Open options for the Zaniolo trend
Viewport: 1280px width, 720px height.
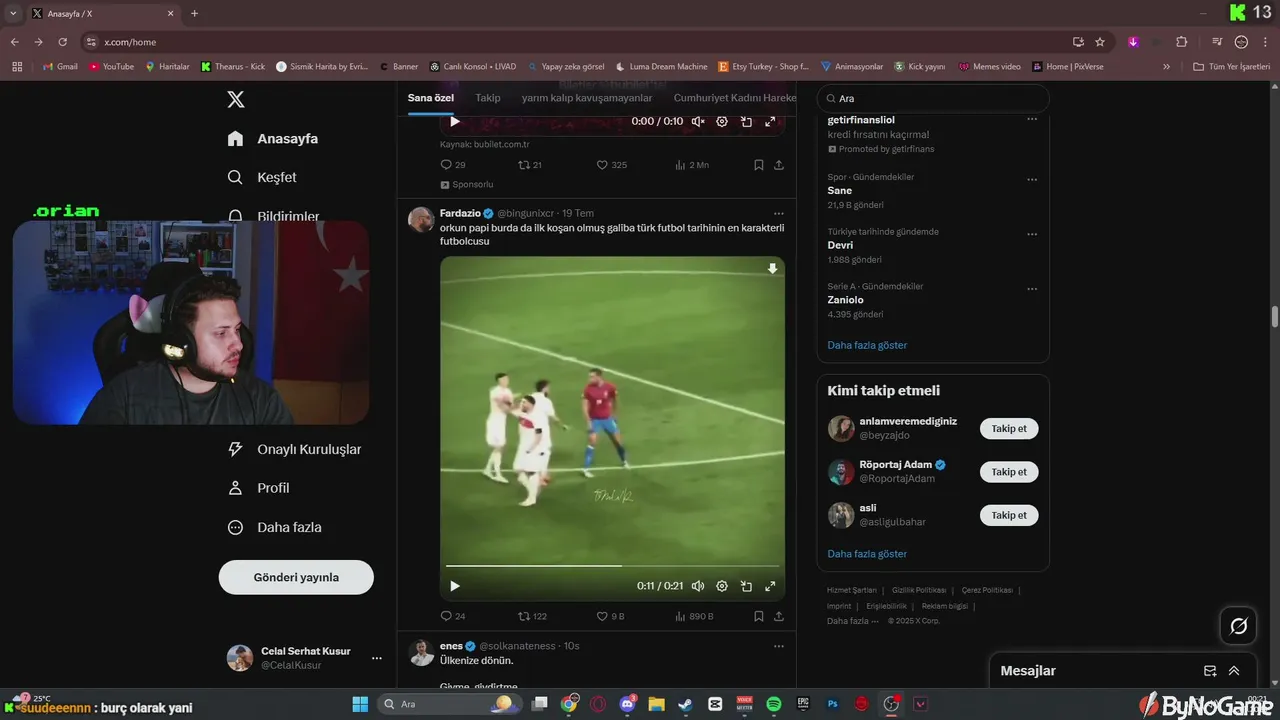pyautogui.click(x=1032, y=290)
